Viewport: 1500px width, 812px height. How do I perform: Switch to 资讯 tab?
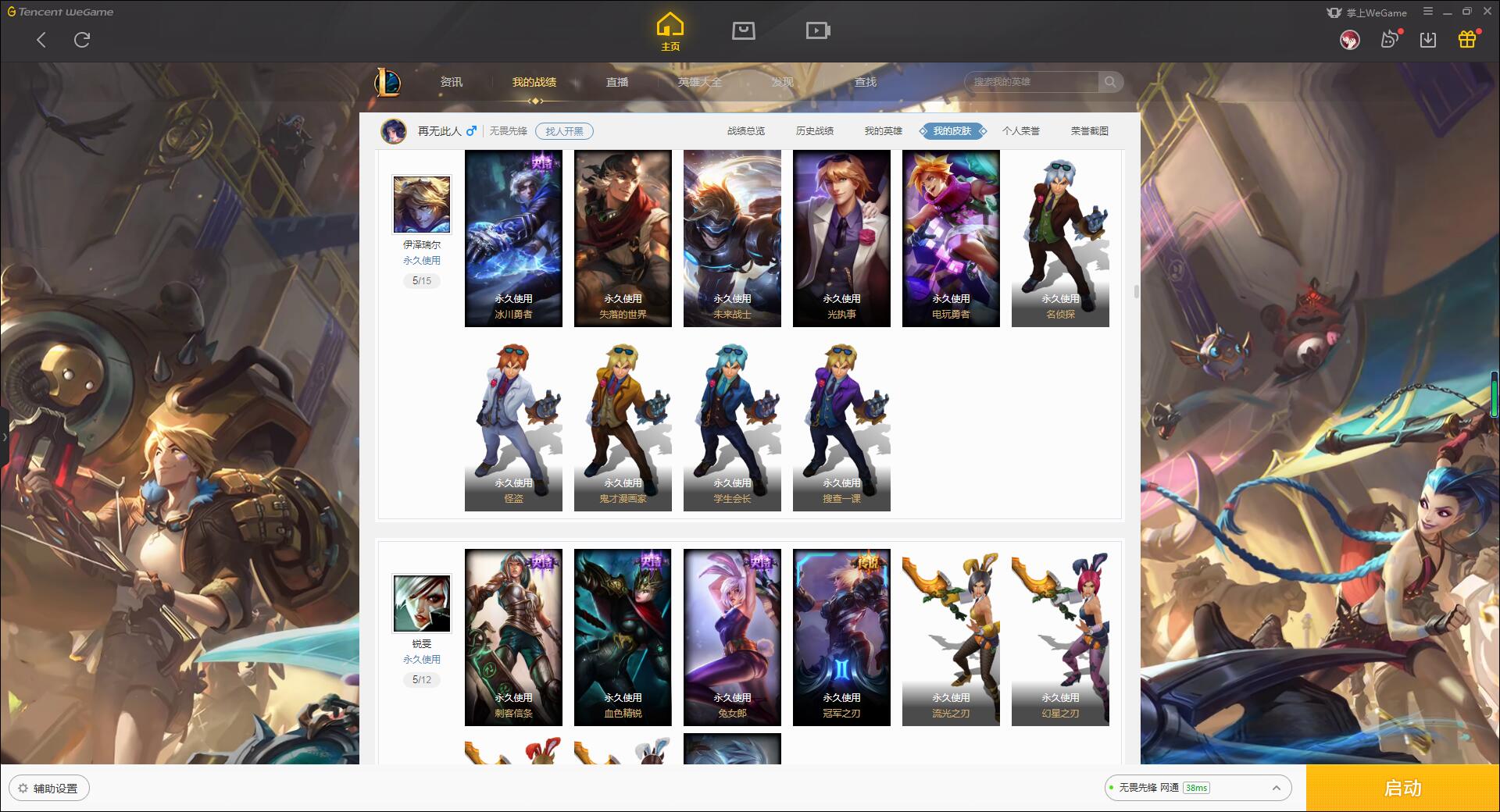point(452,82)
